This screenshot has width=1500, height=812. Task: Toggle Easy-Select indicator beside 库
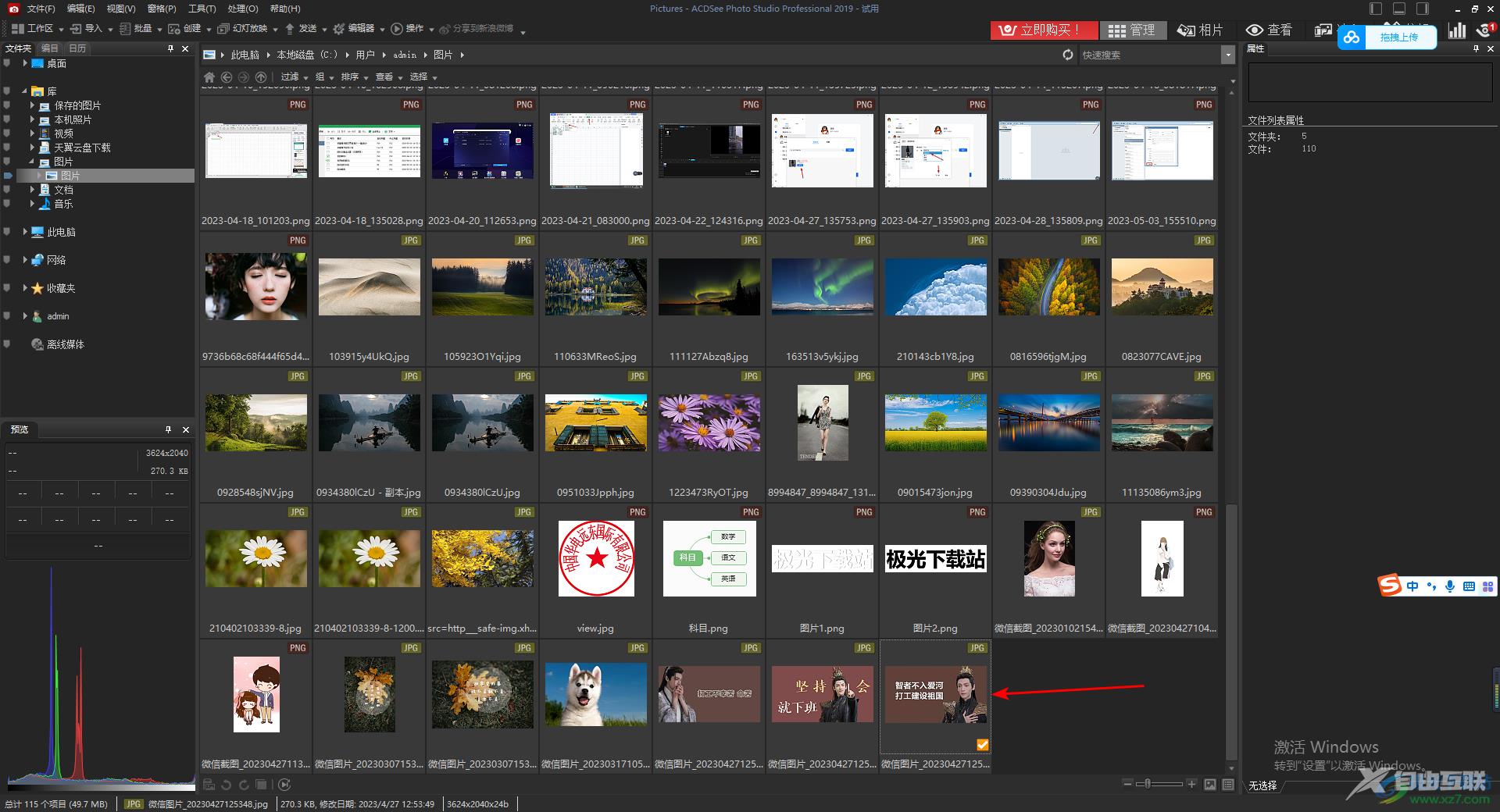click(x=7, y=91)
